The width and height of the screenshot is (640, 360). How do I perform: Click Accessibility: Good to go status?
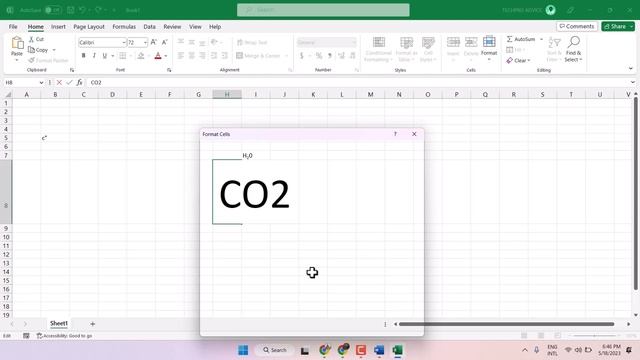coord(64,336)
